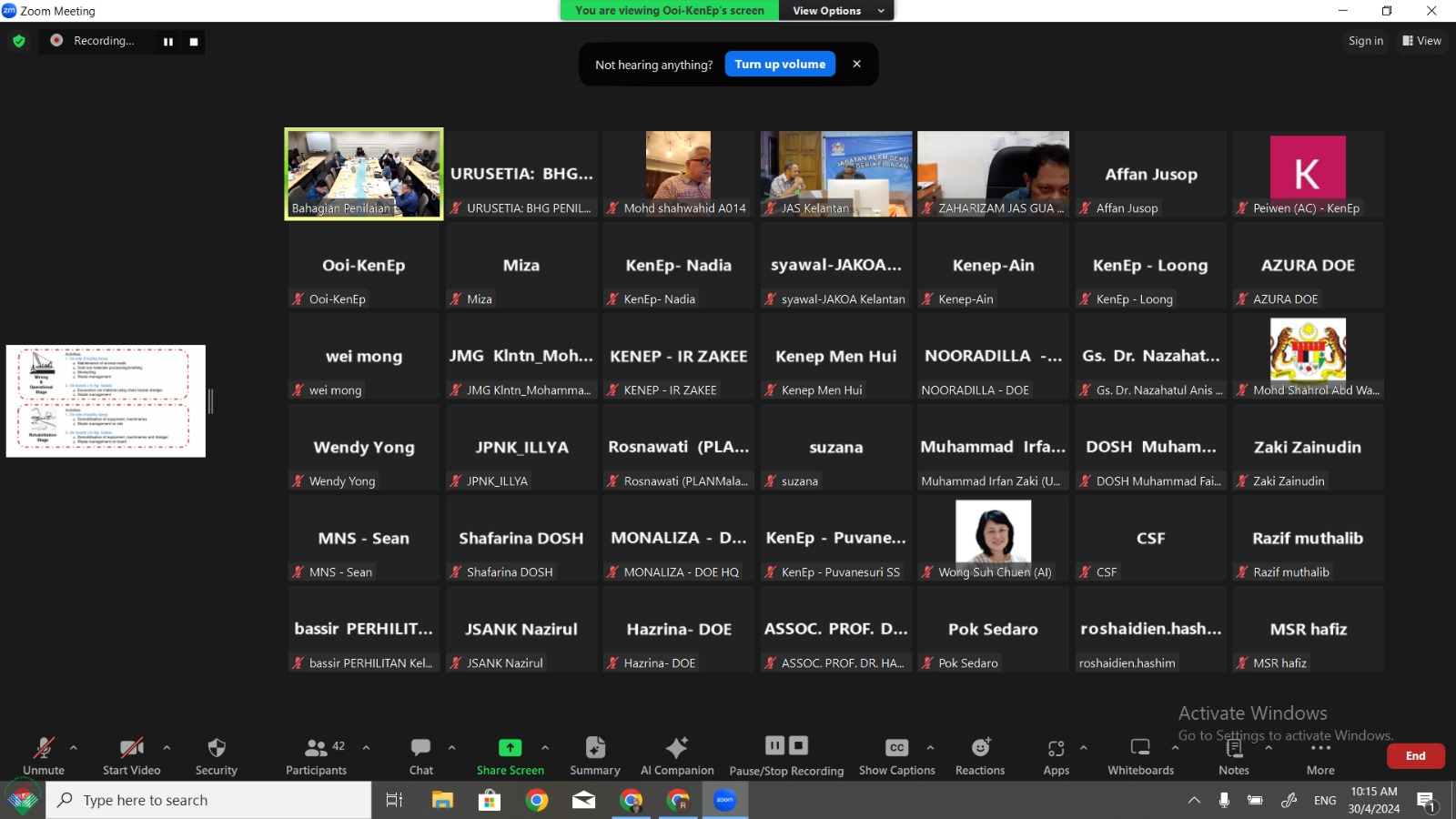This screenshot has height=819, width=1456.
Task: Expand video options arrow beside Start Video
Action: coord(167,747)
